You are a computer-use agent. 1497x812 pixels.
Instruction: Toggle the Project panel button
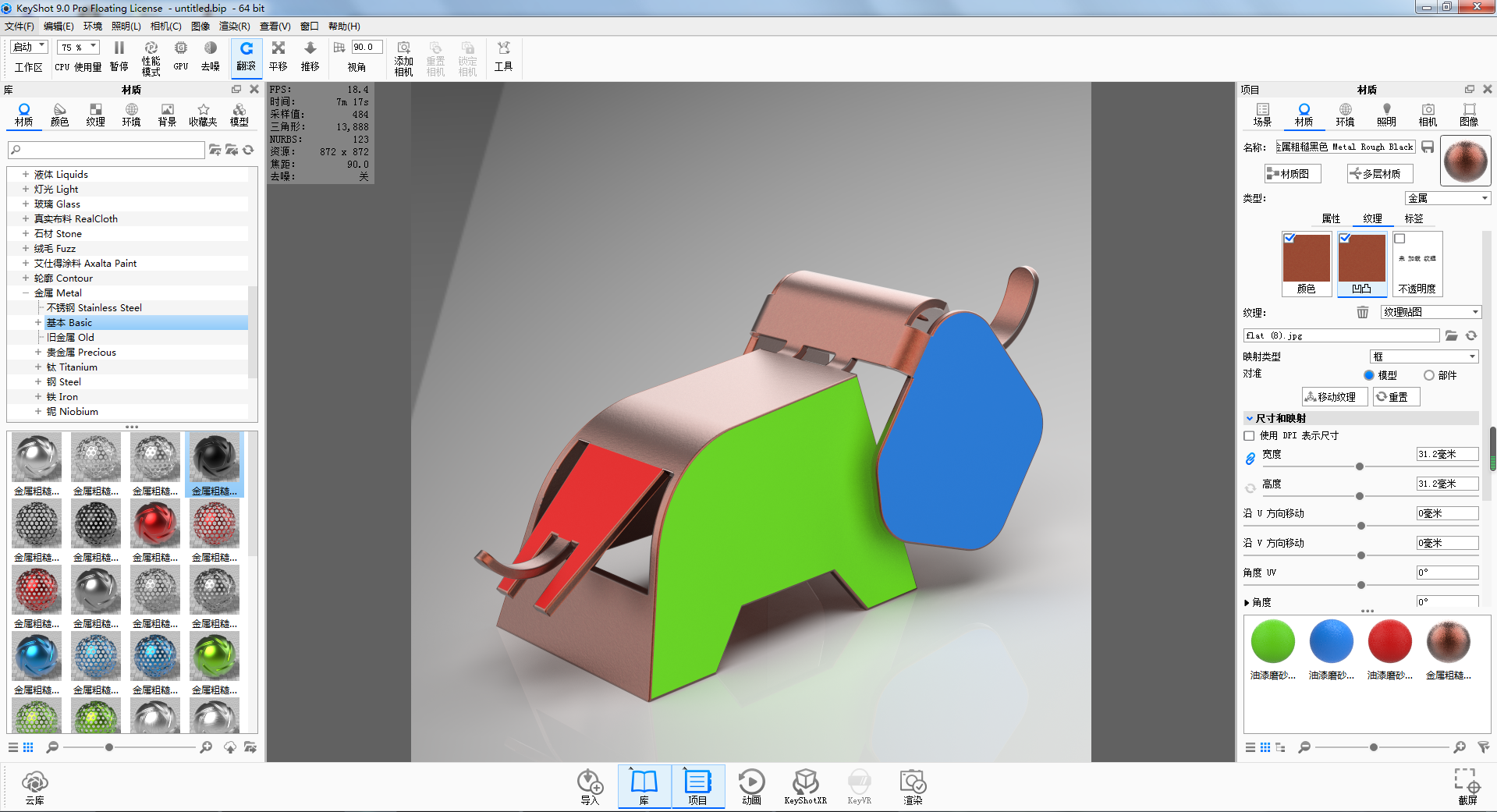697,787
